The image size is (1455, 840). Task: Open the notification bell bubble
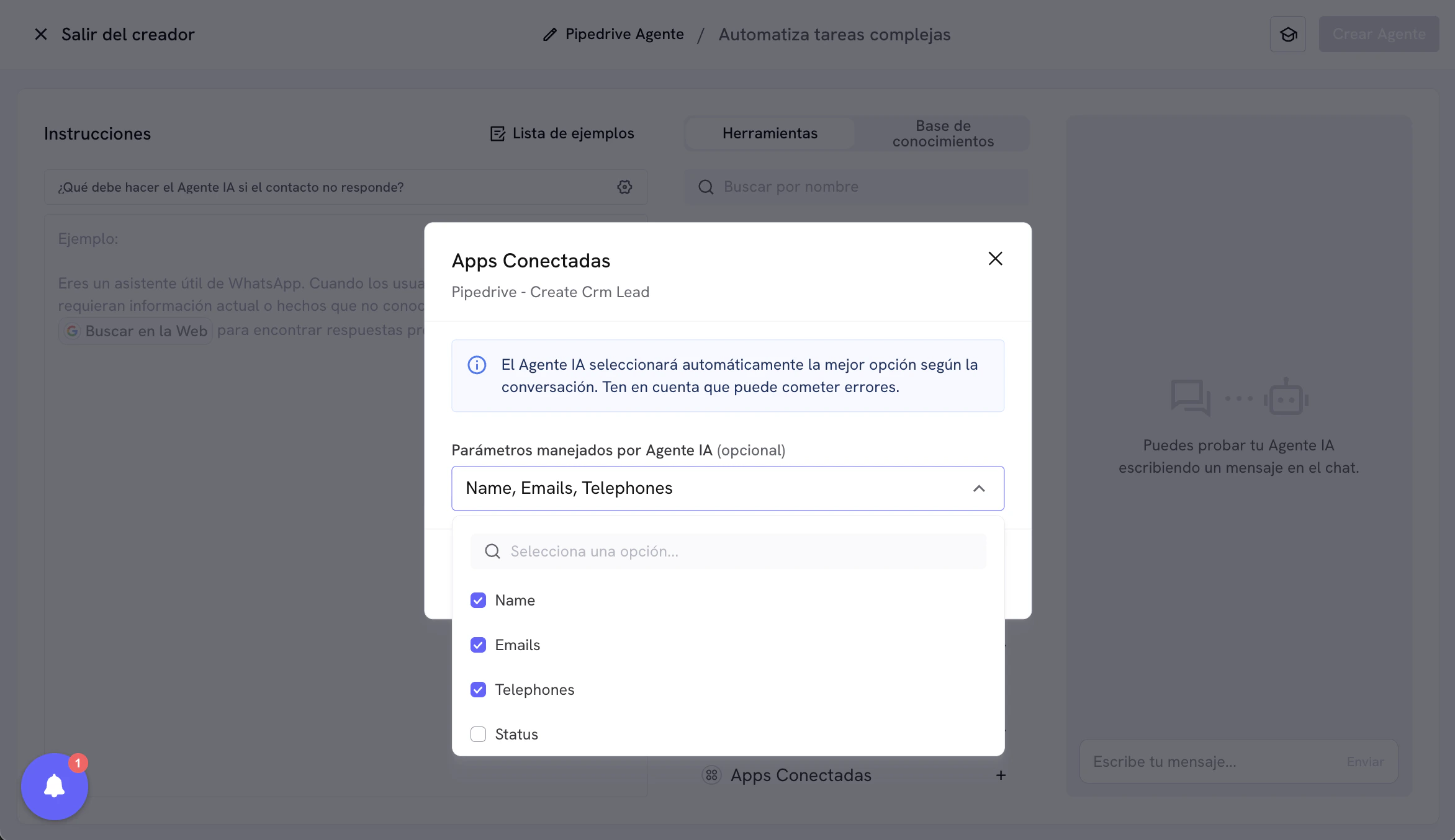click(55, 786)
